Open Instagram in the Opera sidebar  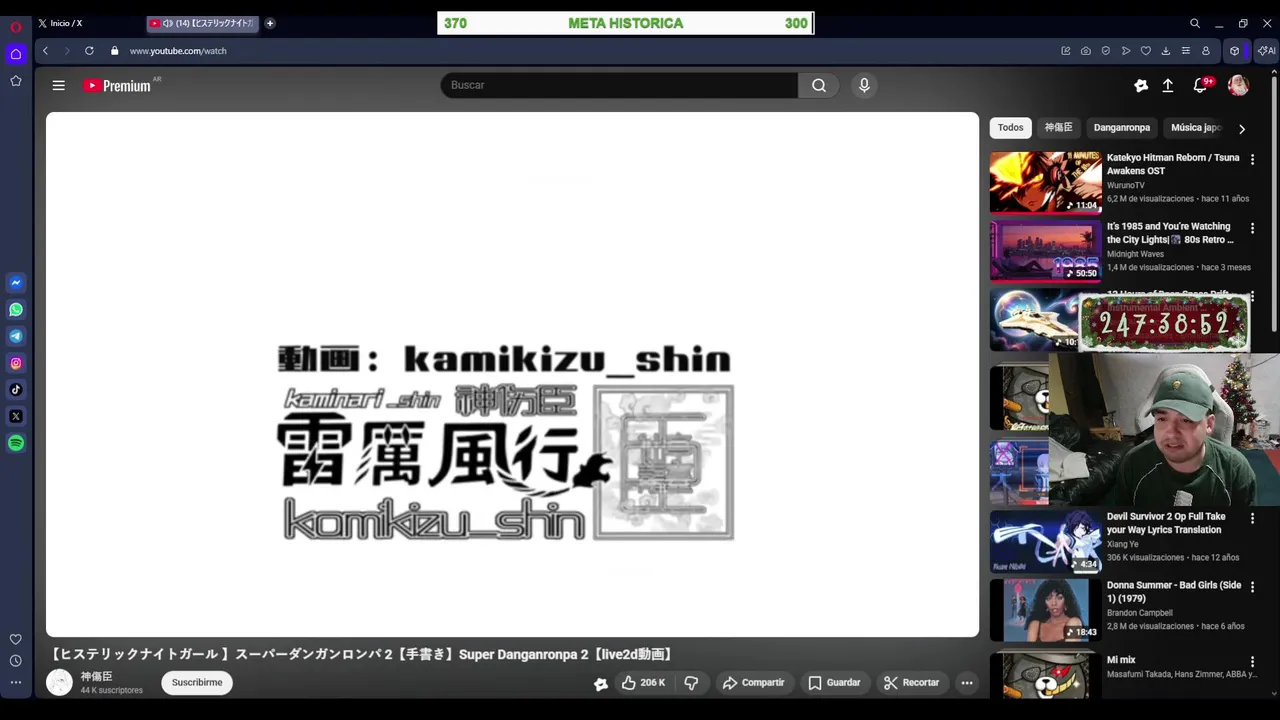point(16,363)
